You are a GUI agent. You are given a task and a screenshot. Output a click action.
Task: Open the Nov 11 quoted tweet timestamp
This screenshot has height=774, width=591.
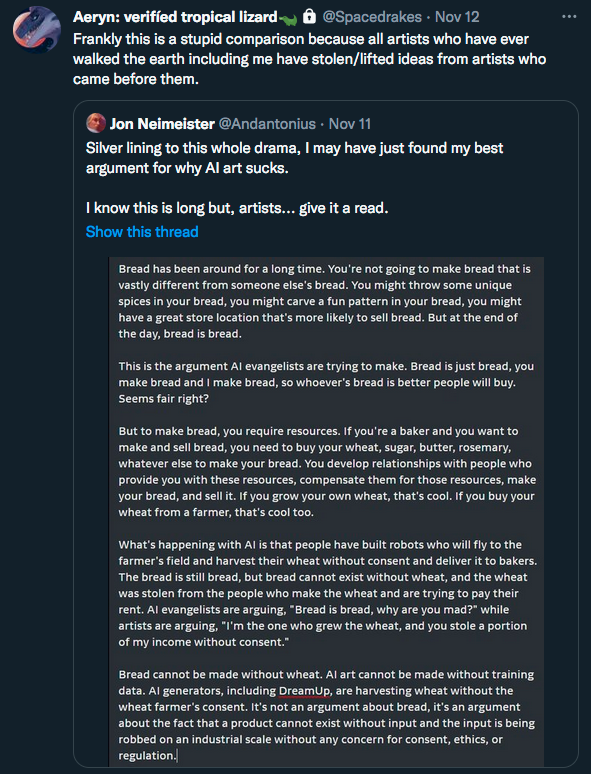pos(350,123)
